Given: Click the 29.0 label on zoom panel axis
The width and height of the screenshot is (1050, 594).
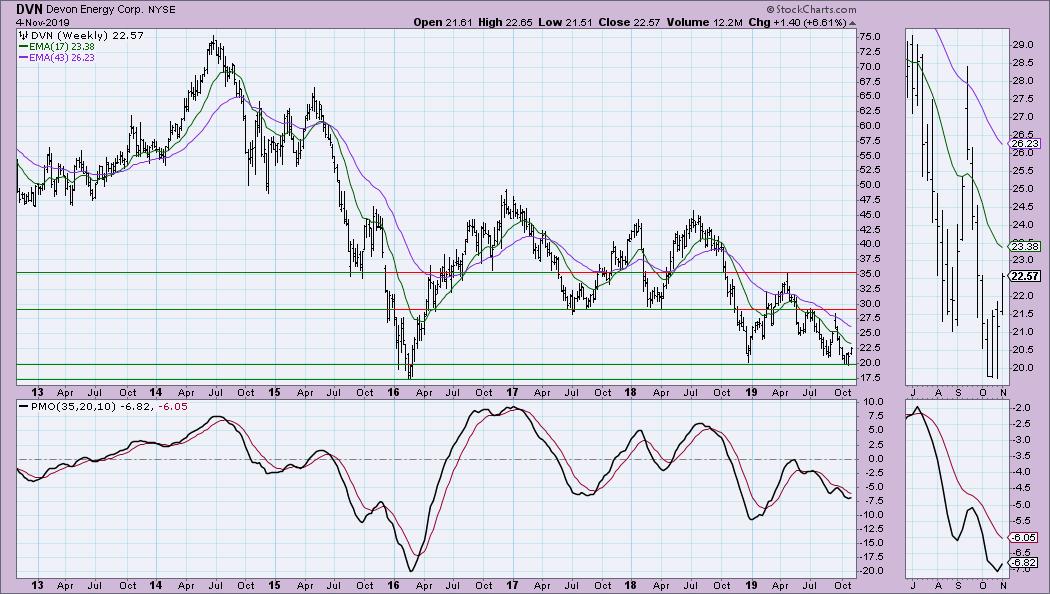Looking at the screenshot, I should 1022,45.
